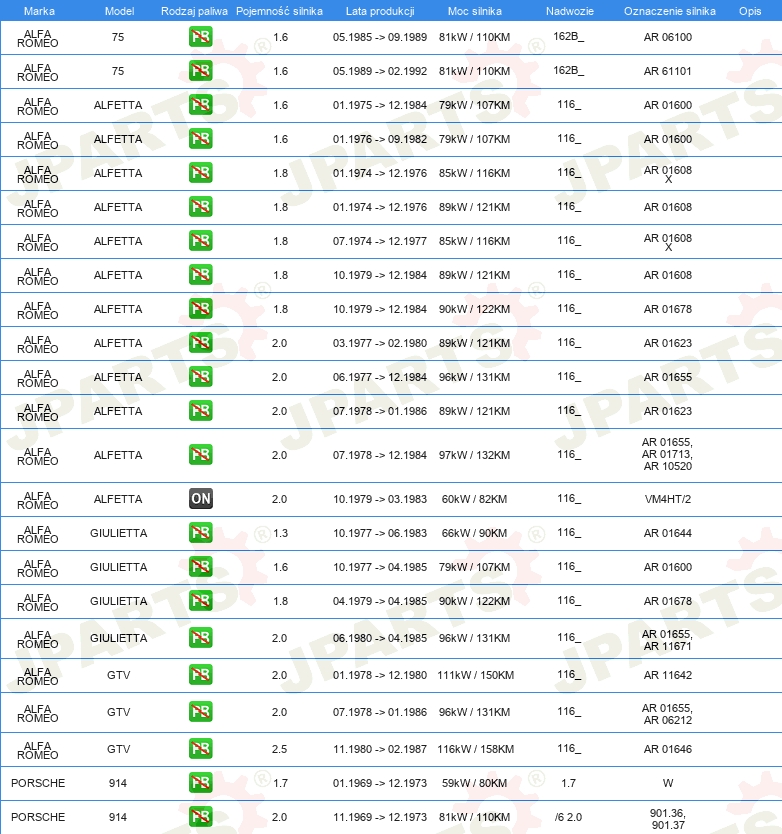This screenshot has width=782, height=834.
Task: Click date range 10.1977 -> 06.1983
Action: 380,533
